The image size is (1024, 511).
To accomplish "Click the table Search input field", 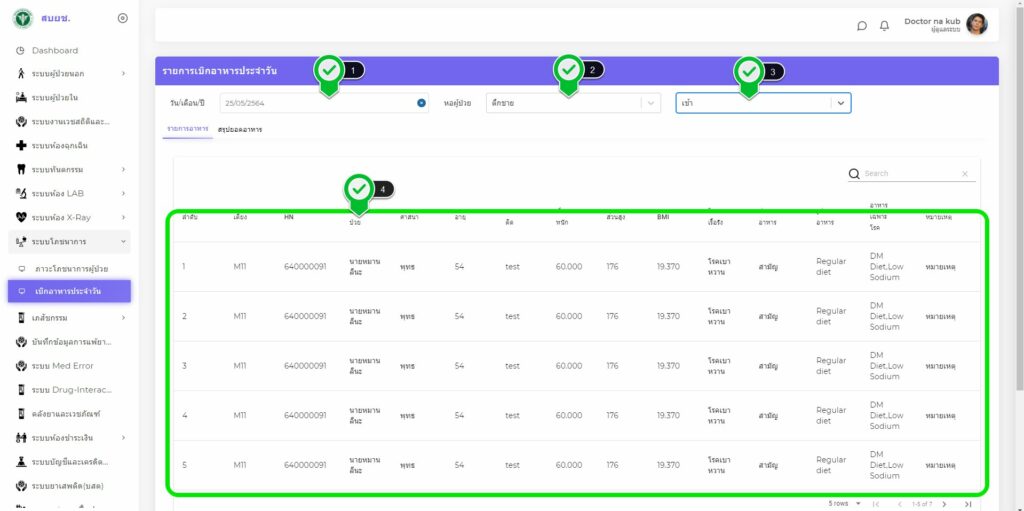I will point(910,174).
